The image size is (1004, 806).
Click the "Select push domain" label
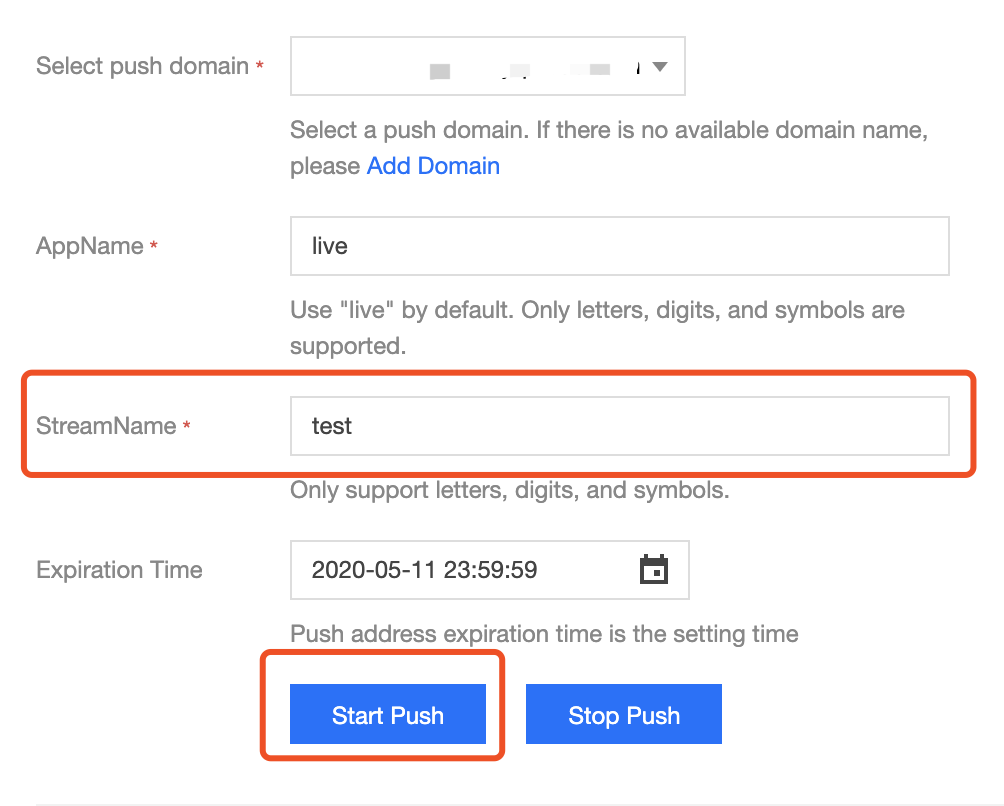(142, 67)
